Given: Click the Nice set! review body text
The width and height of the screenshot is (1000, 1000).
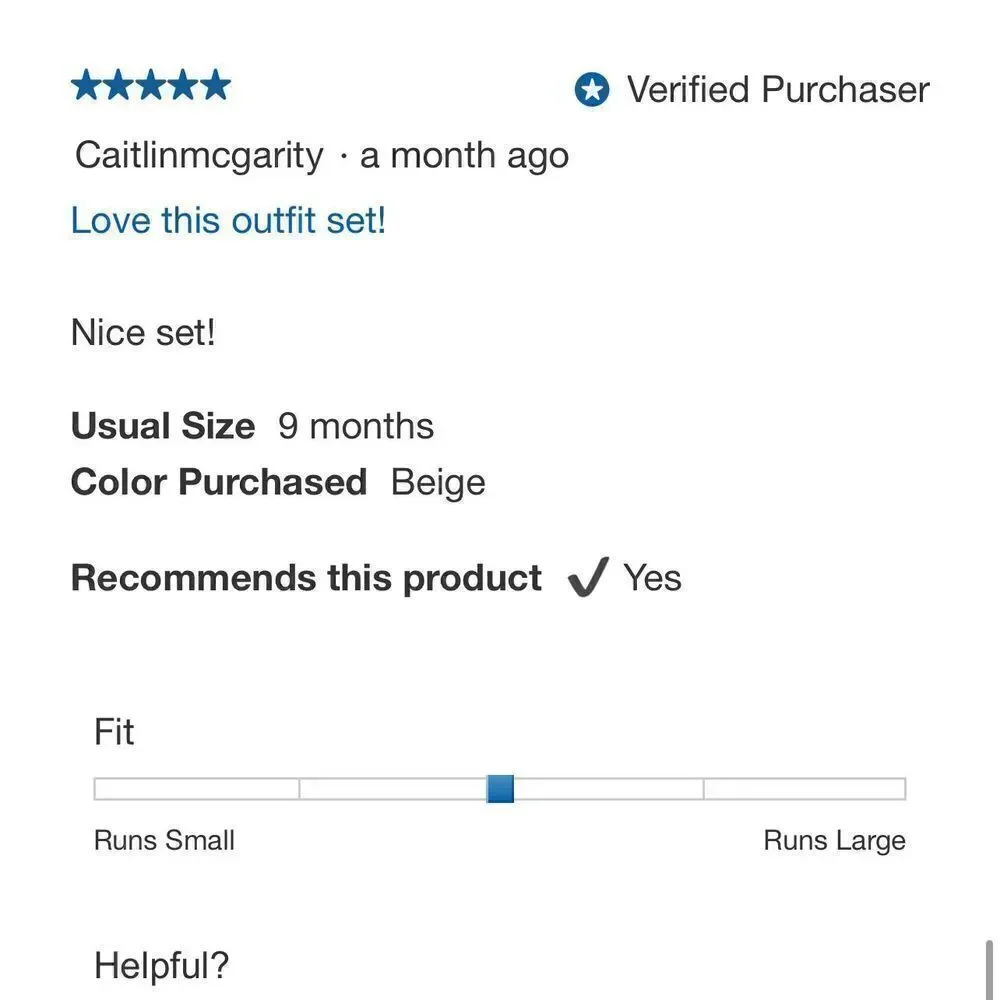Looking at the screenshot, I should [x=143, y=333].
